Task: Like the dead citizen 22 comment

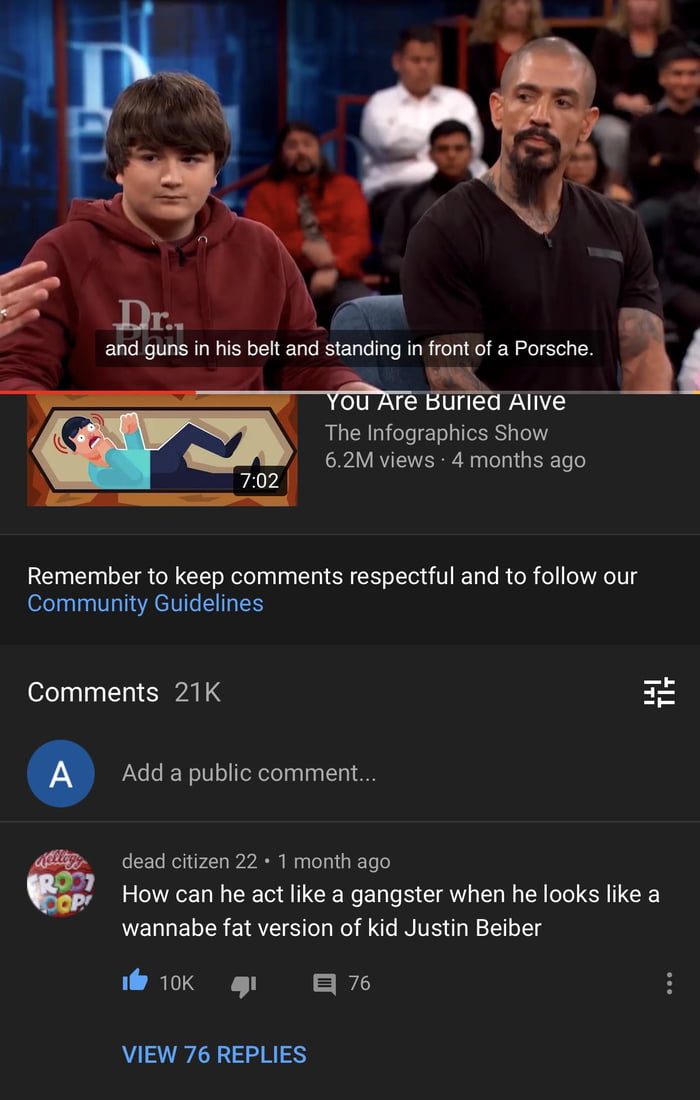Action: point(135,981)
